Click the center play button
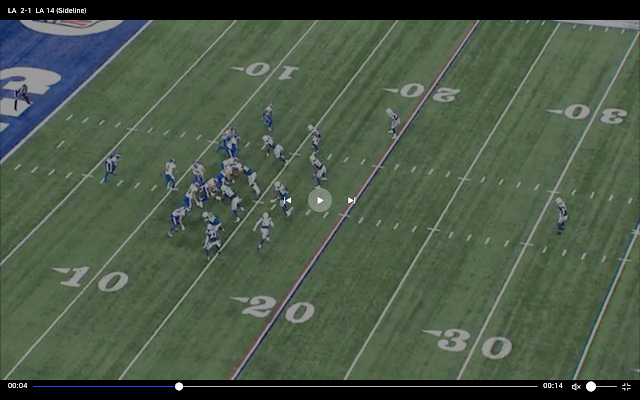The height and width of the screenshot is (400, 640). pyautogui.click(x=320, y=200)
